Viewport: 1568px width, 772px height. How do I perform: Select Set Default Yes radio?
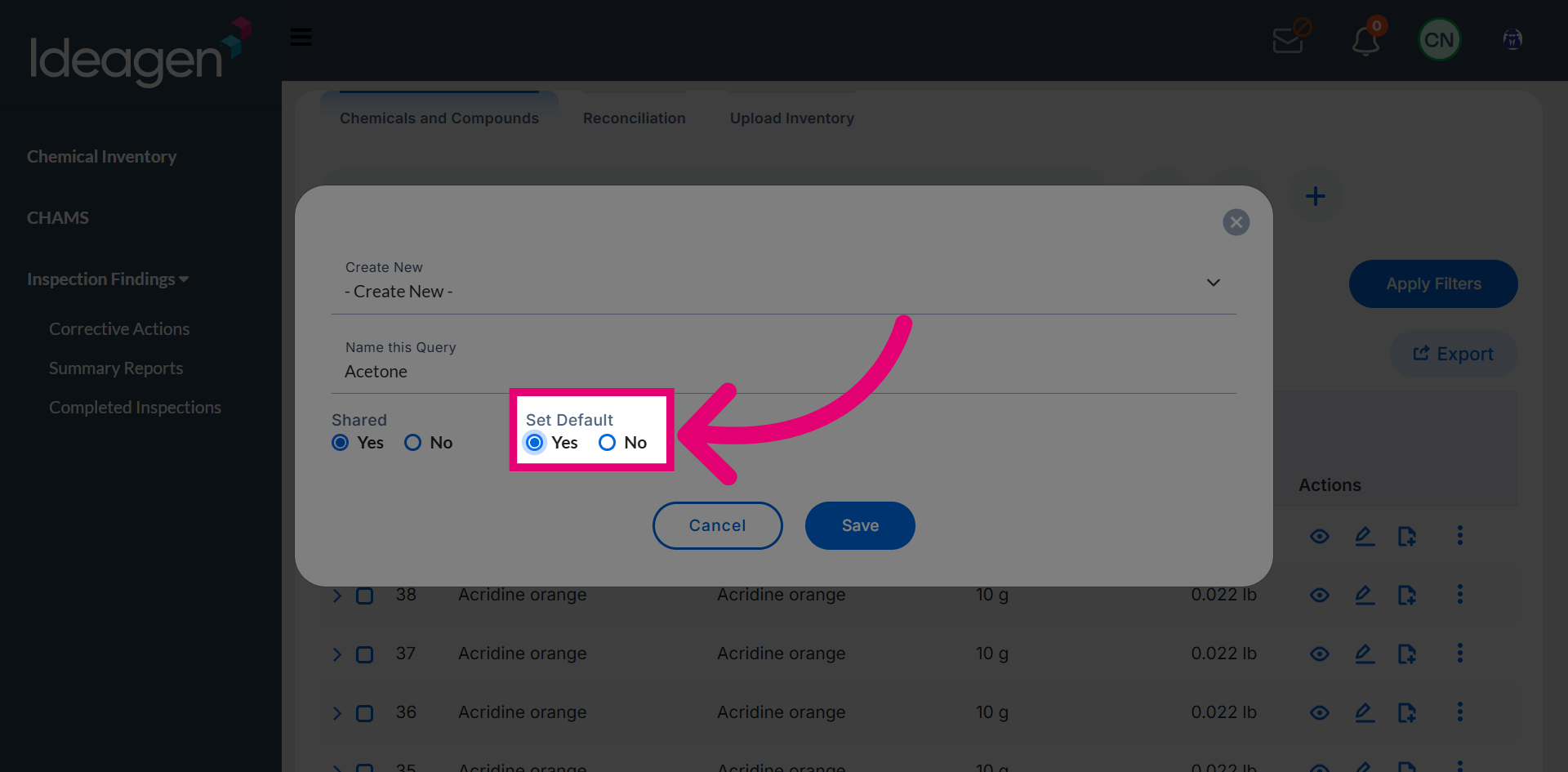[x=535, y=442]
